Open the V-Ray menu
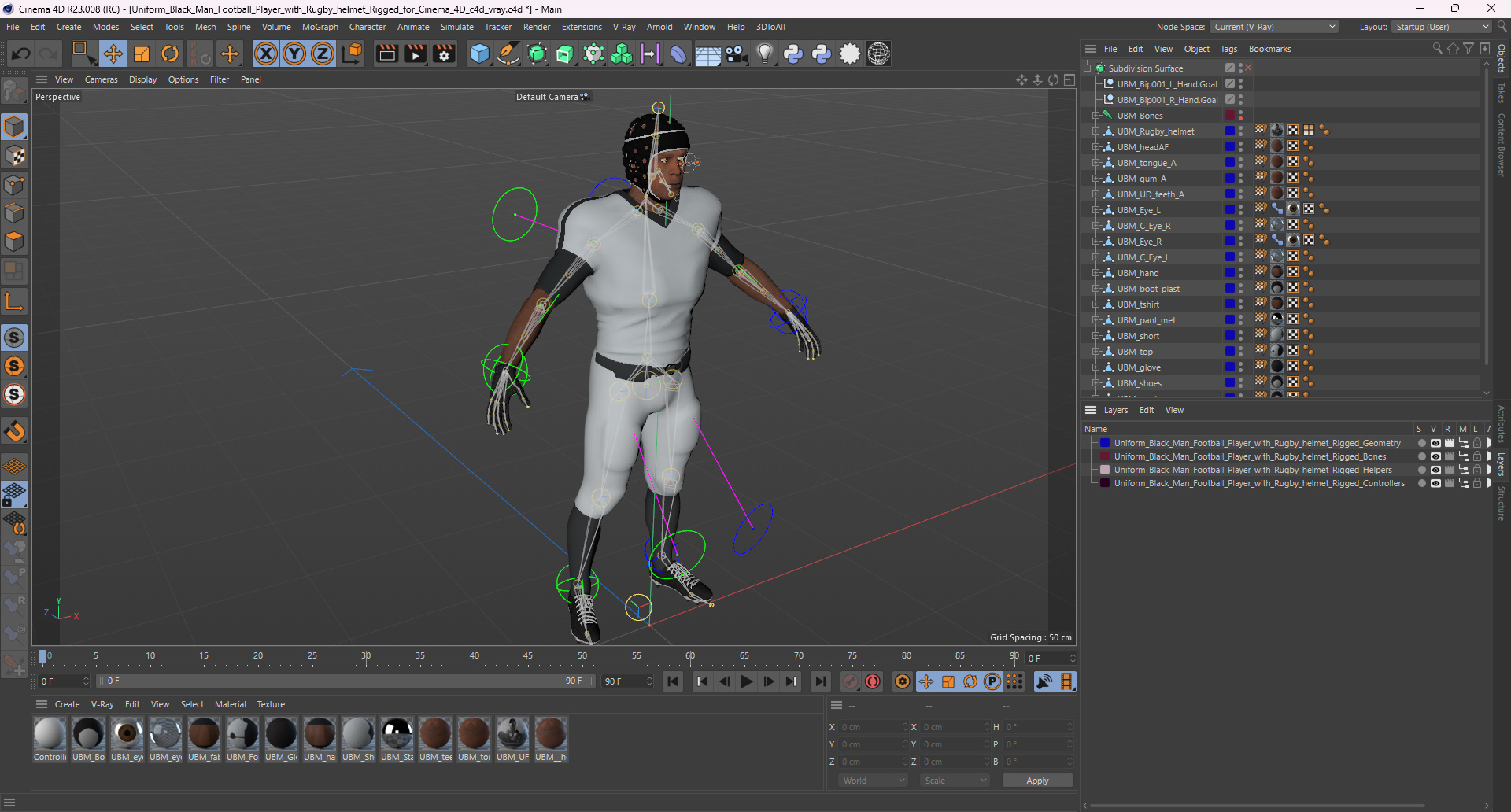1511x812 pixels. point(624,27)
